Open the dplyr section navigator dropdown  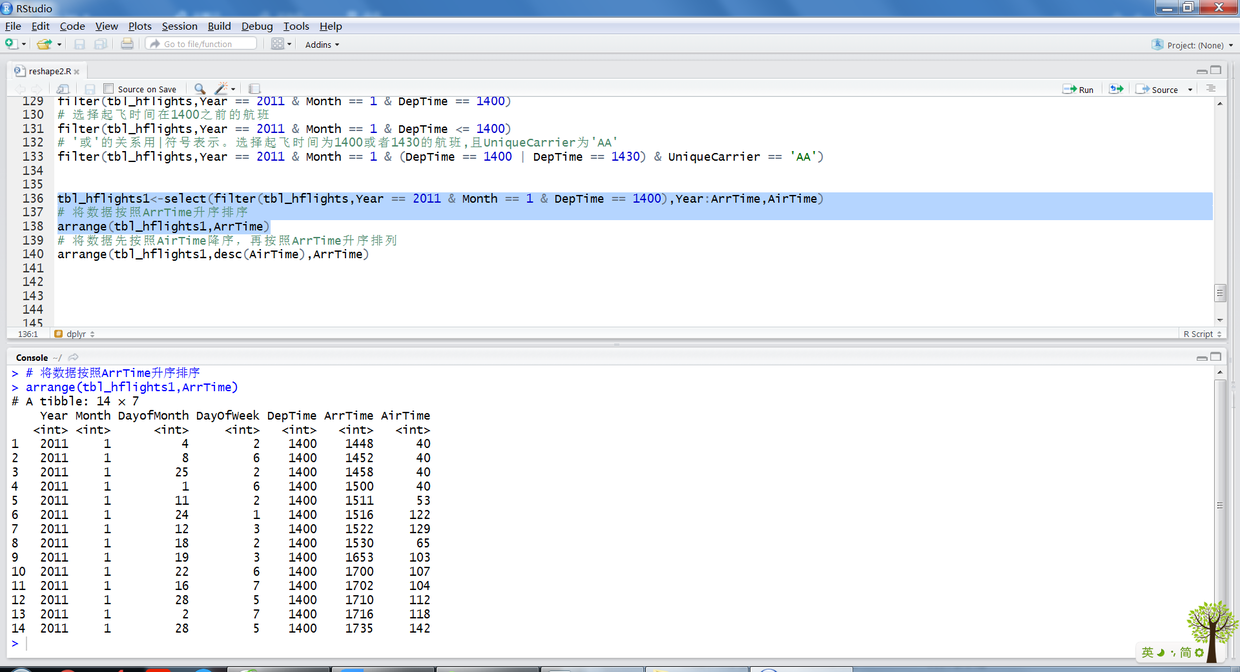pos(74,334)
